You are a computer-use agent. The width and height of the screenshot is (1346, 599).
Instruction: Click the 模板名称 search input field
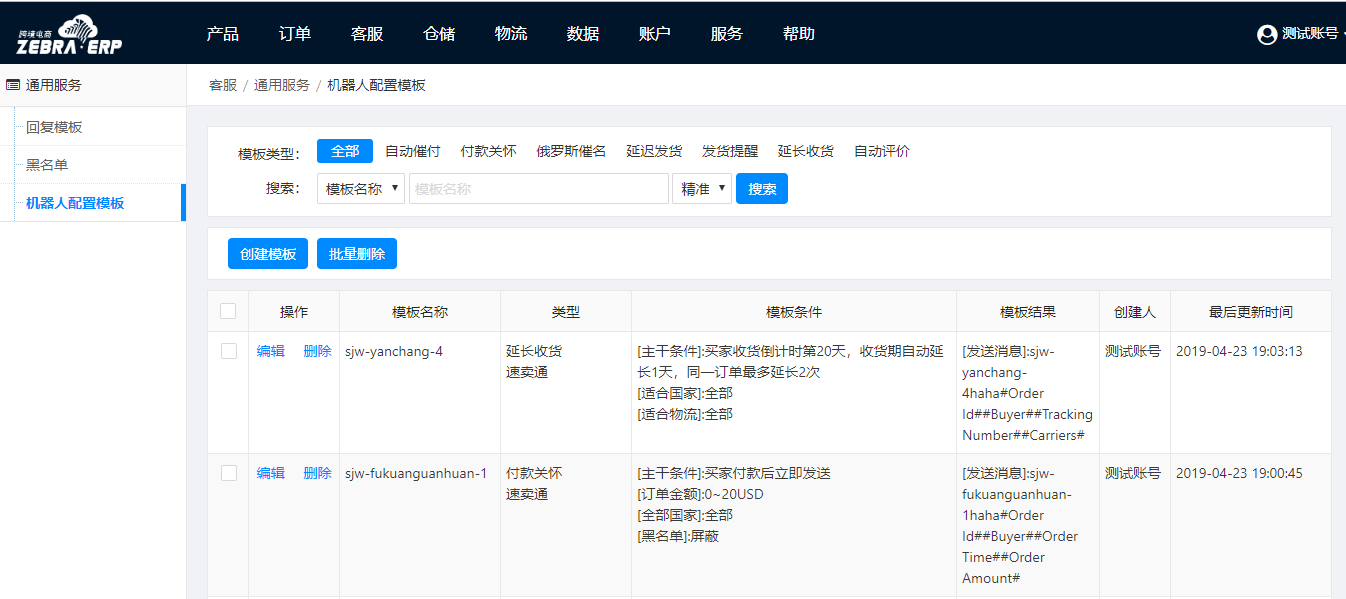pyautogui.click(x=538, y=189)
